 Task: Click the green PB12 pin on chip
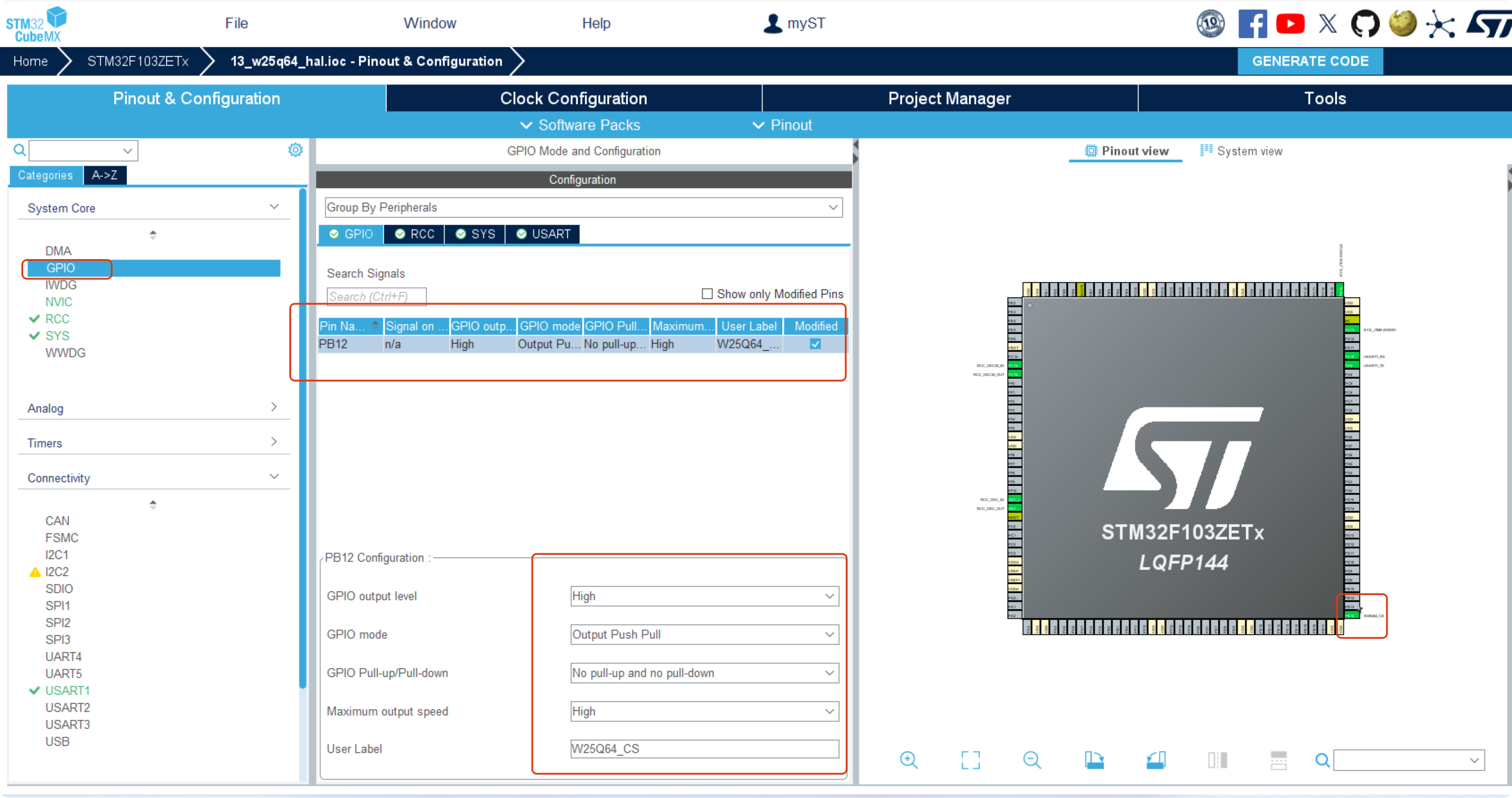[1351, 615]
